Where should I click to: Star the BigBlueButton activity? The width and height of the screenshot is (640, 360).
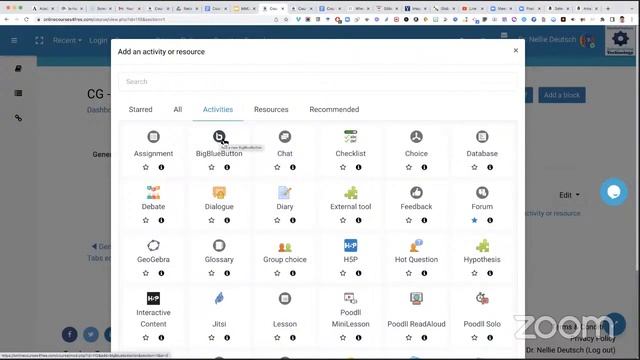[211, 167]
